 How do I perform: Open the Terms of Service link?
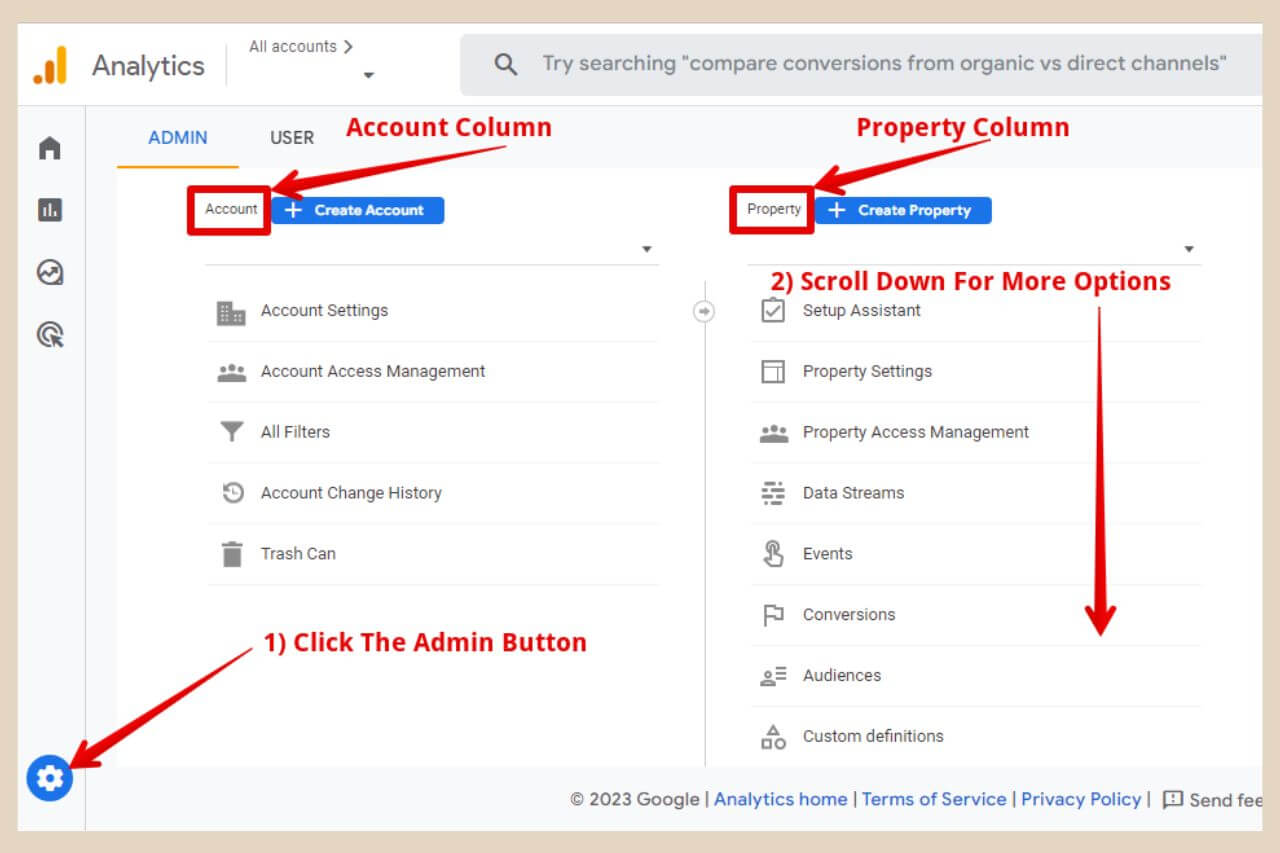(934, 799)
